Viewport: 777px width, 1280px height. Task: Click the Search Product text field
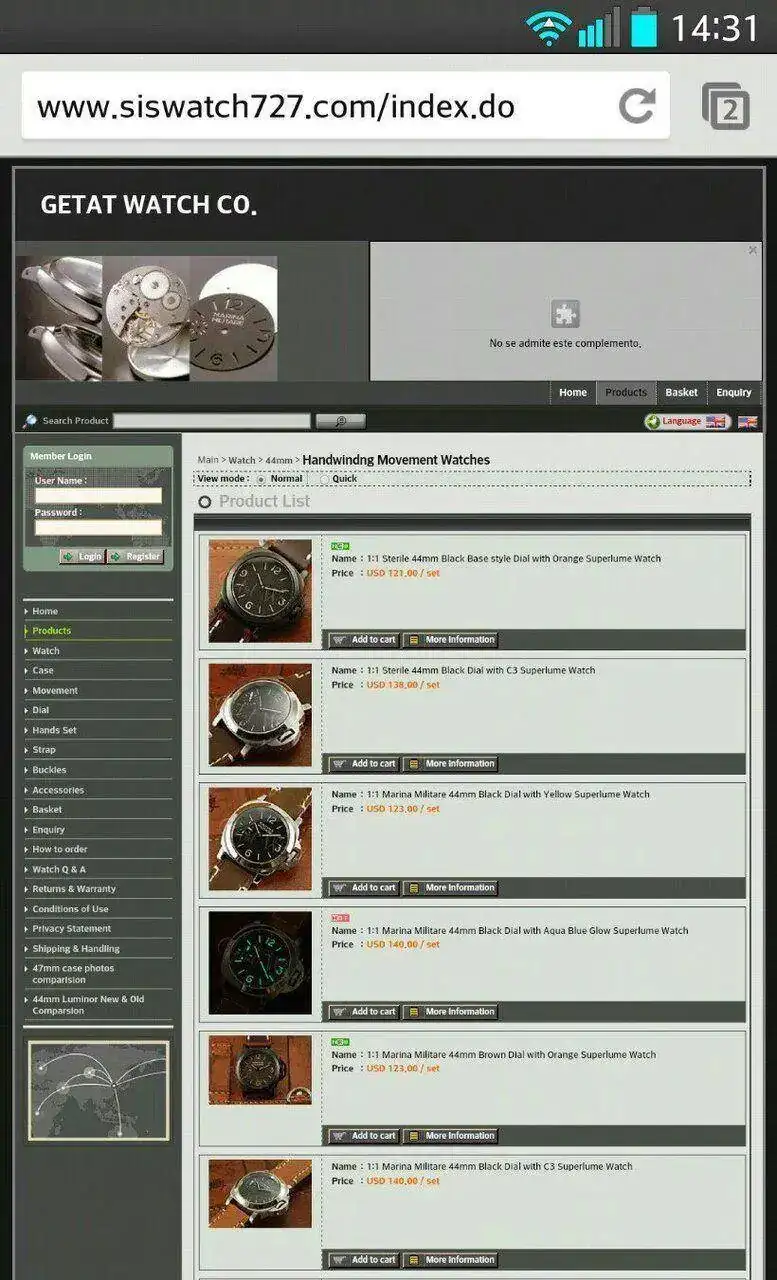point(211,421)
